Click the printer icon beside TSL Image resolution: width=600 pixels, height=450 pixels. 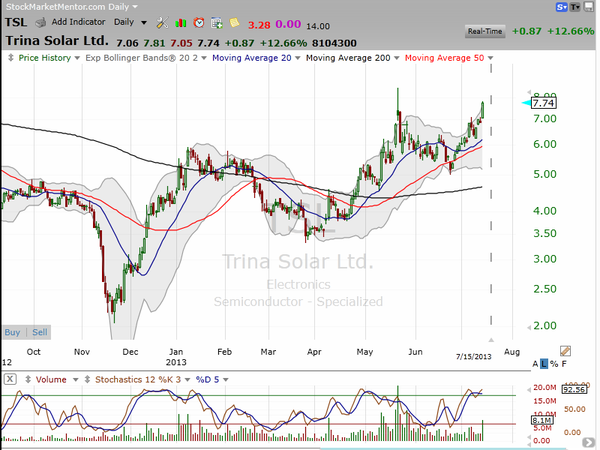tap(41, 23)
